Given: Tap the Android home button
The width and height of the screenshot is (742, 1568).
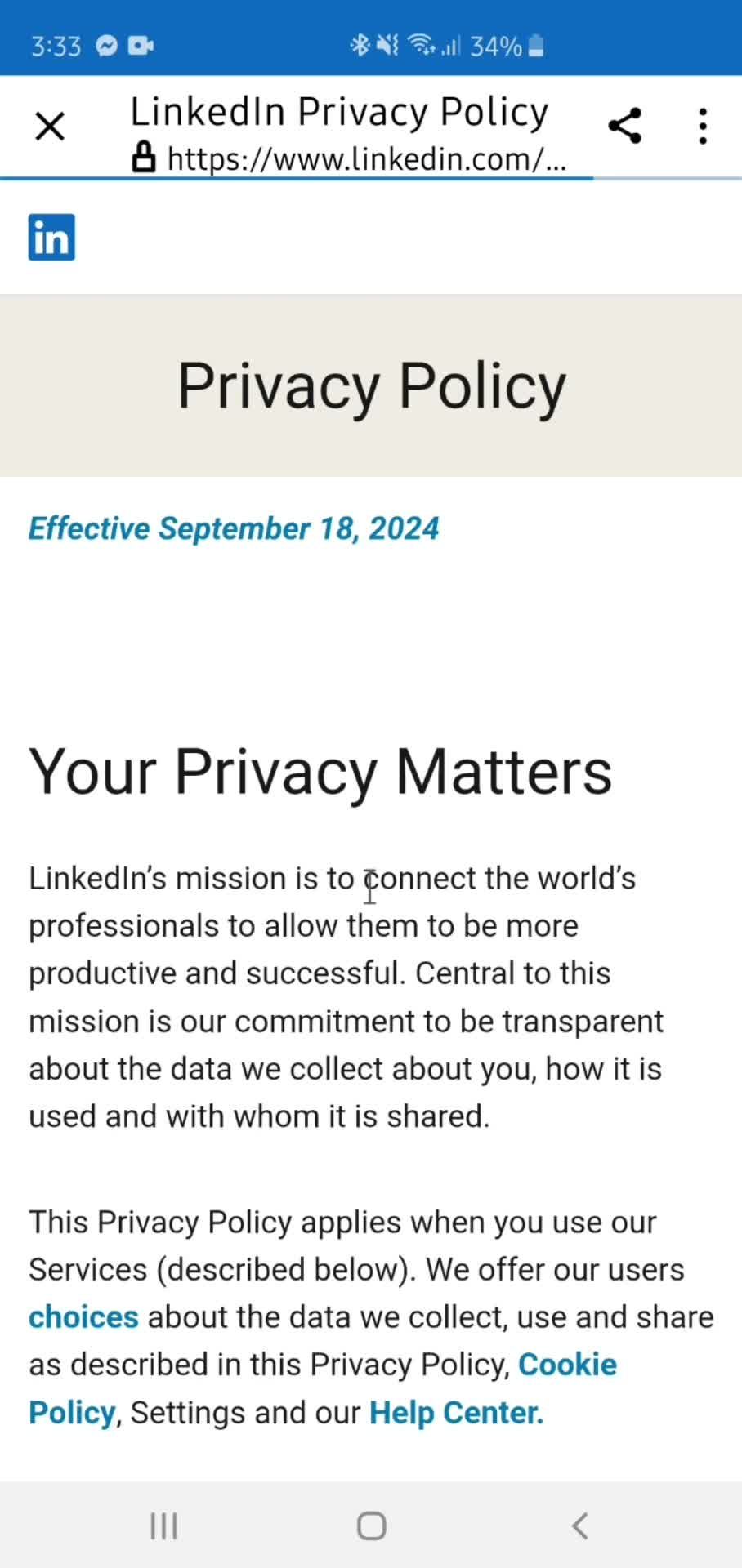Looking at the screenshot, I should [x=371, y=1526].
